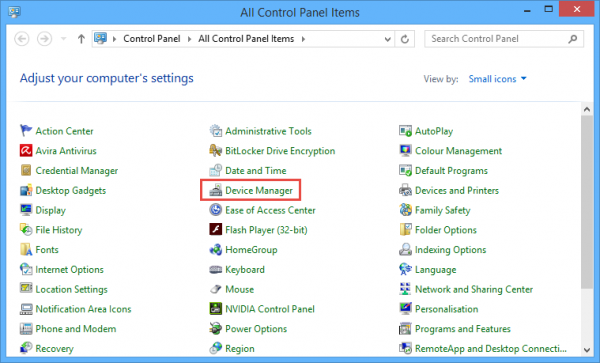Click the Avira Antivirus icon
This screenshot has height=363, width=600.
click(x=26, y=151)
